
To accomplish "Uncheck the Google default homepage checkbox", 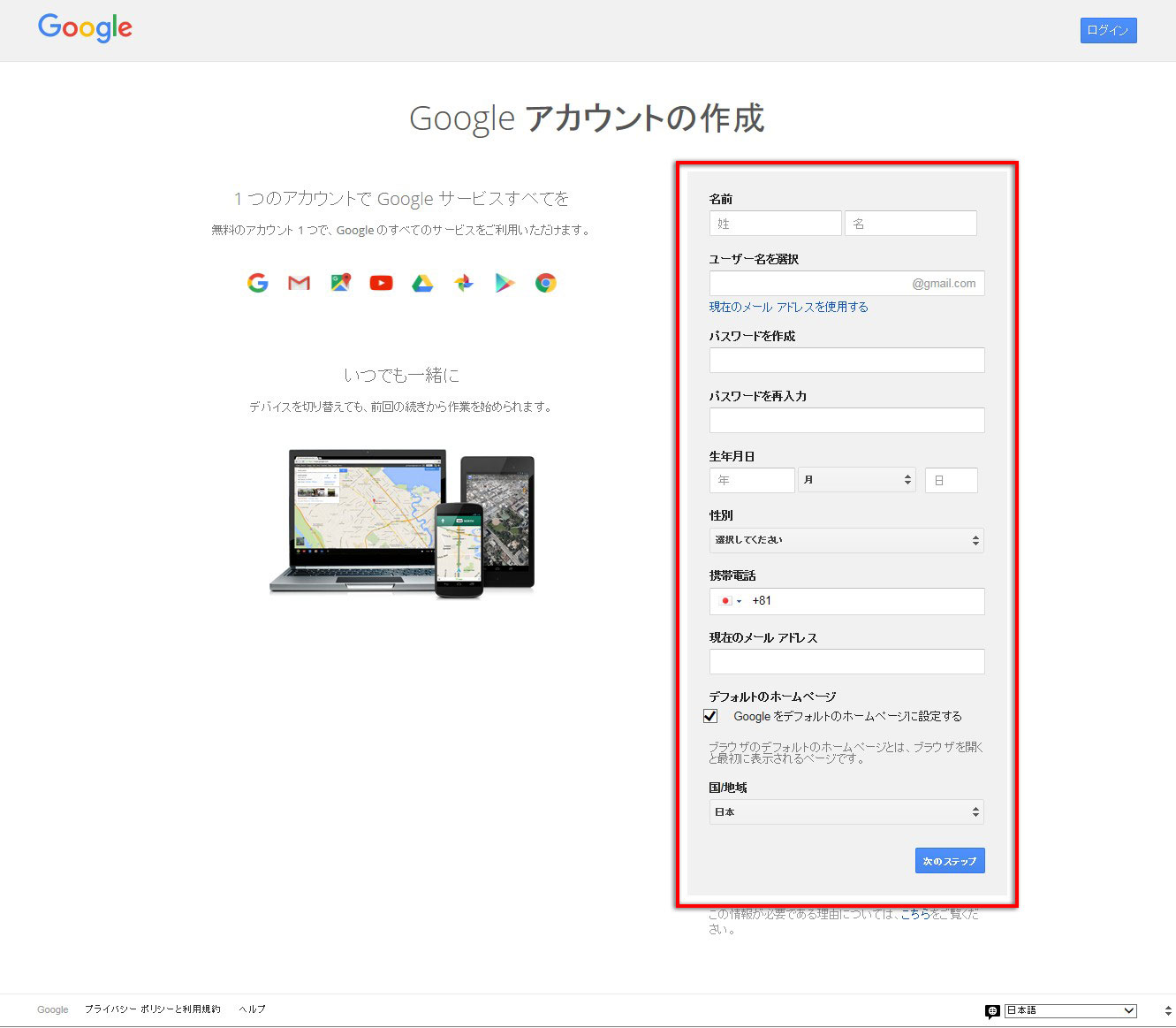I will click(x=710, y=716).
